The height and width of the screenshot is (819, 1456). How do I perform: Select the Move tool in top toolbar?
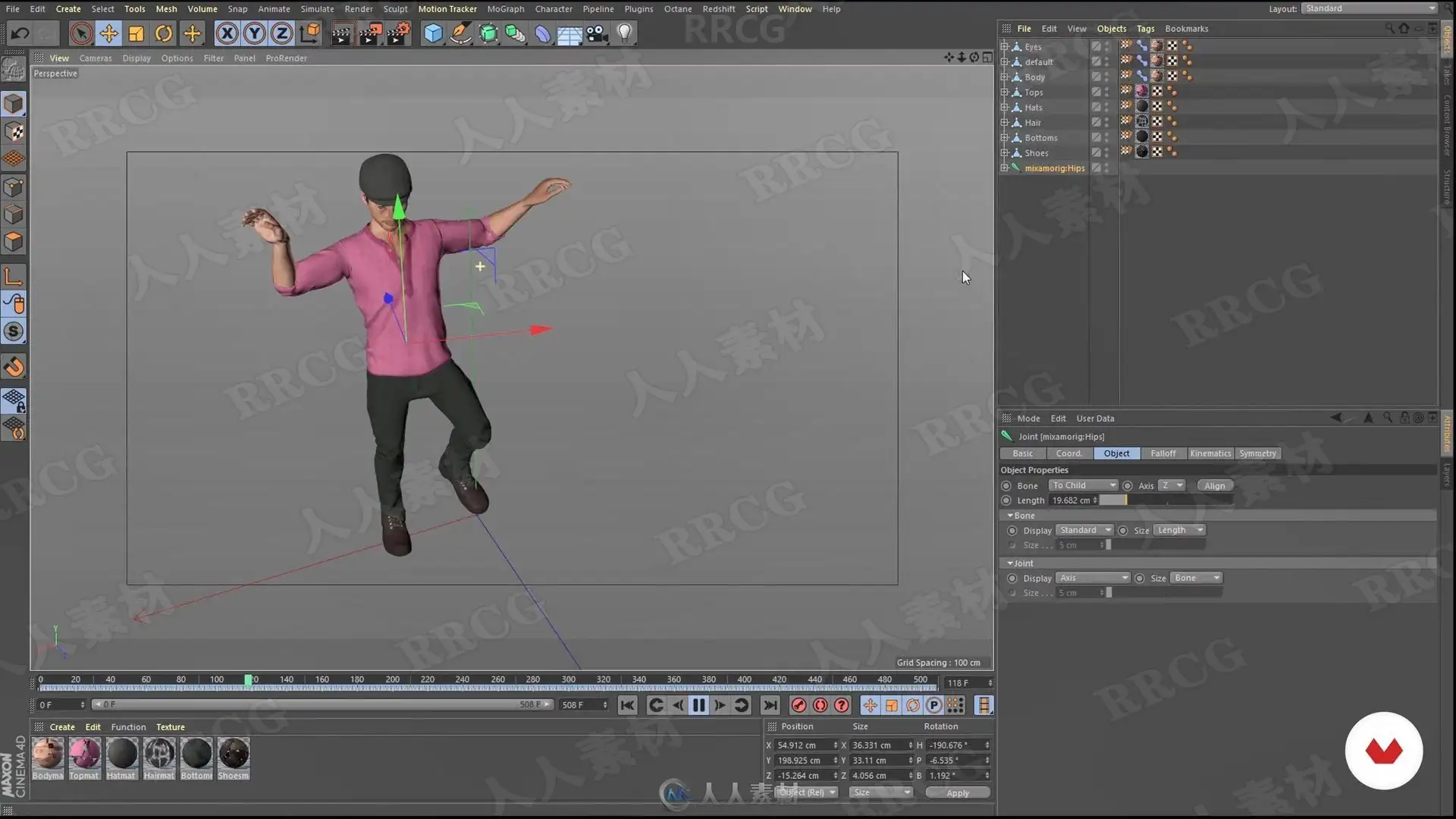click(108, 33)
